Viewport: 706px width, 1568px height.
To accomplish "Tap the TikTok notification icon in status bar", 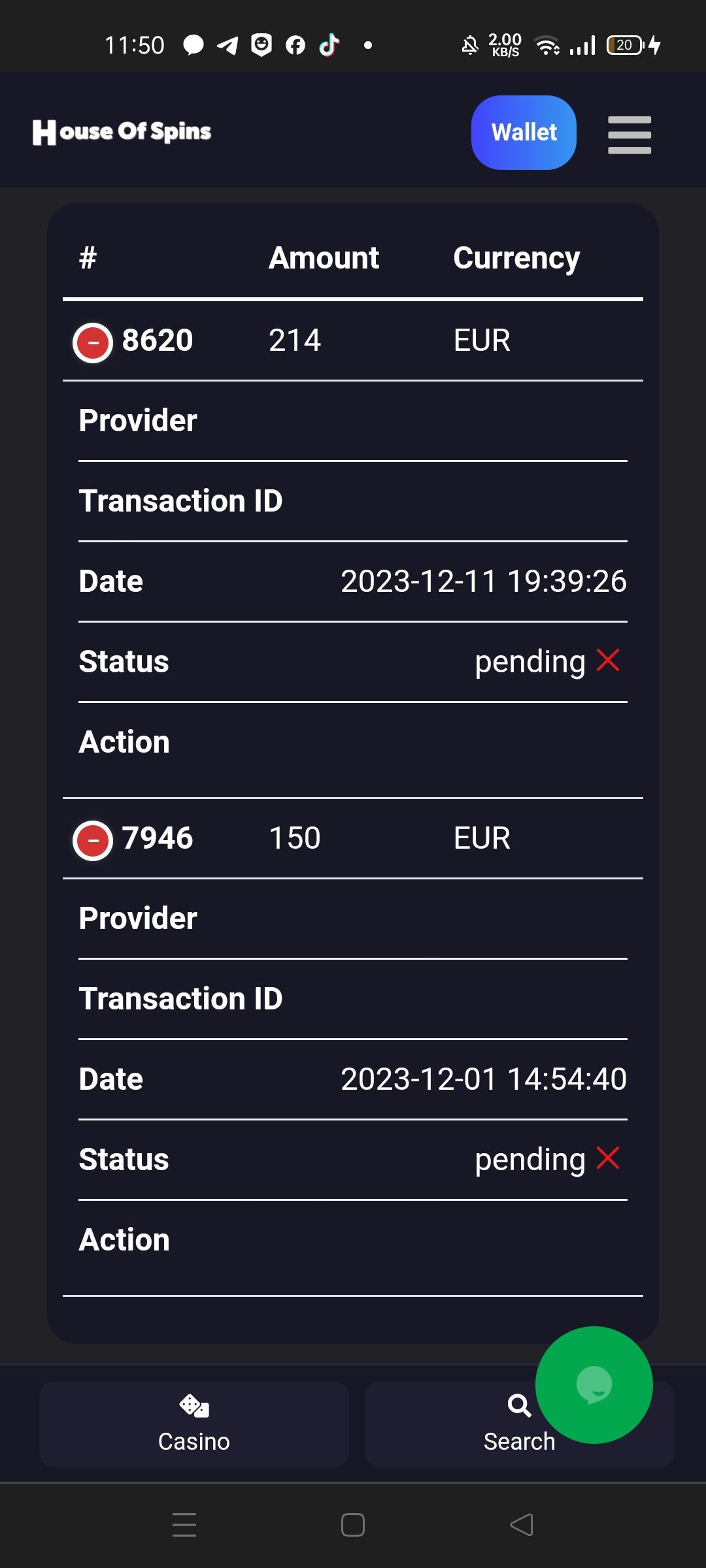I will point(329,45).
